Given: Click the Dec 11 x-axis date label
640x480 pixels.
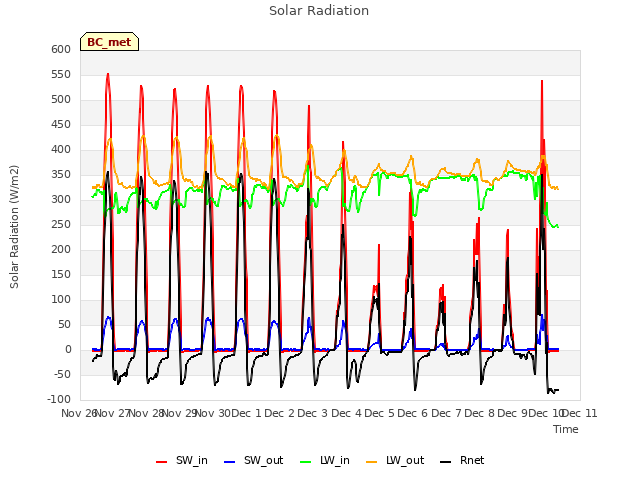Looking at the screenshot, I should [580, 413].
